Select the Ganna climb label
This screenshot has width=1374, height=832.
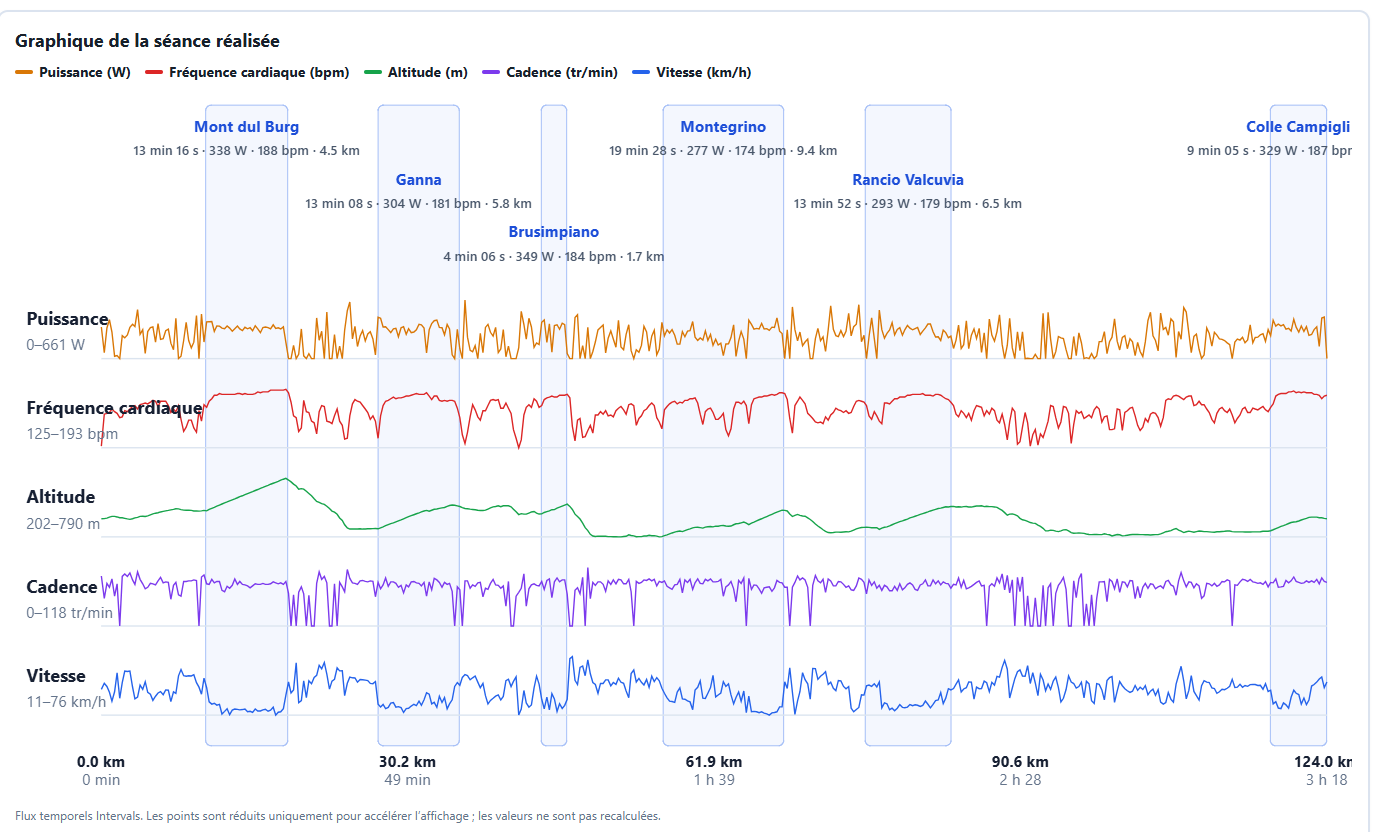pos(418,180)
